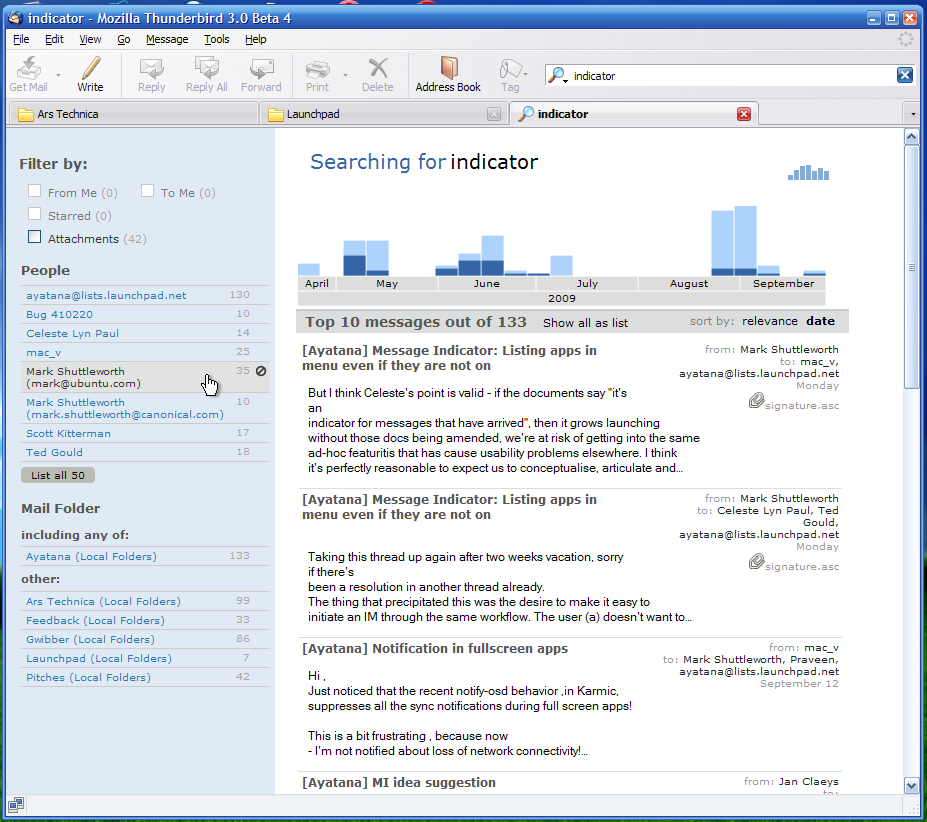927x822 pixels.
Task: Click the Reply toolbar icon
Action: [x=151, y=75]
